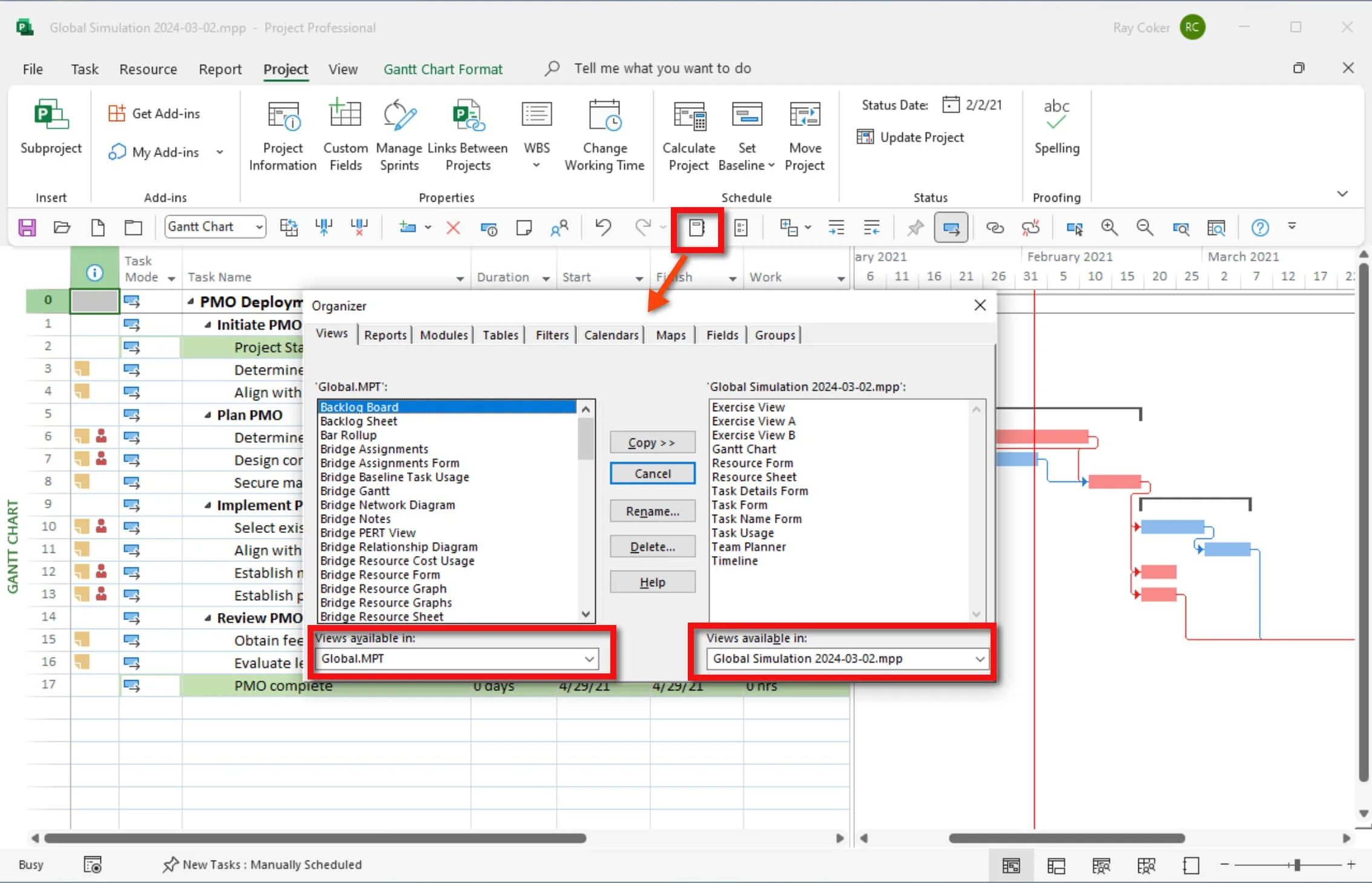Switch to the Task ribbon tab
This screenshot has height=883, width=1372.
(85, 69)
